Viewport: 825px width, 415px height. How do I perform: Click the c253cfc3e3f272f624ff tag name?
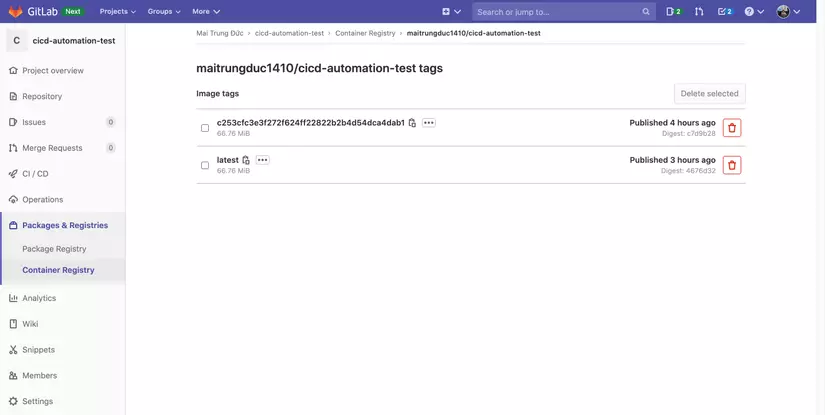click(x=311, y=123)
